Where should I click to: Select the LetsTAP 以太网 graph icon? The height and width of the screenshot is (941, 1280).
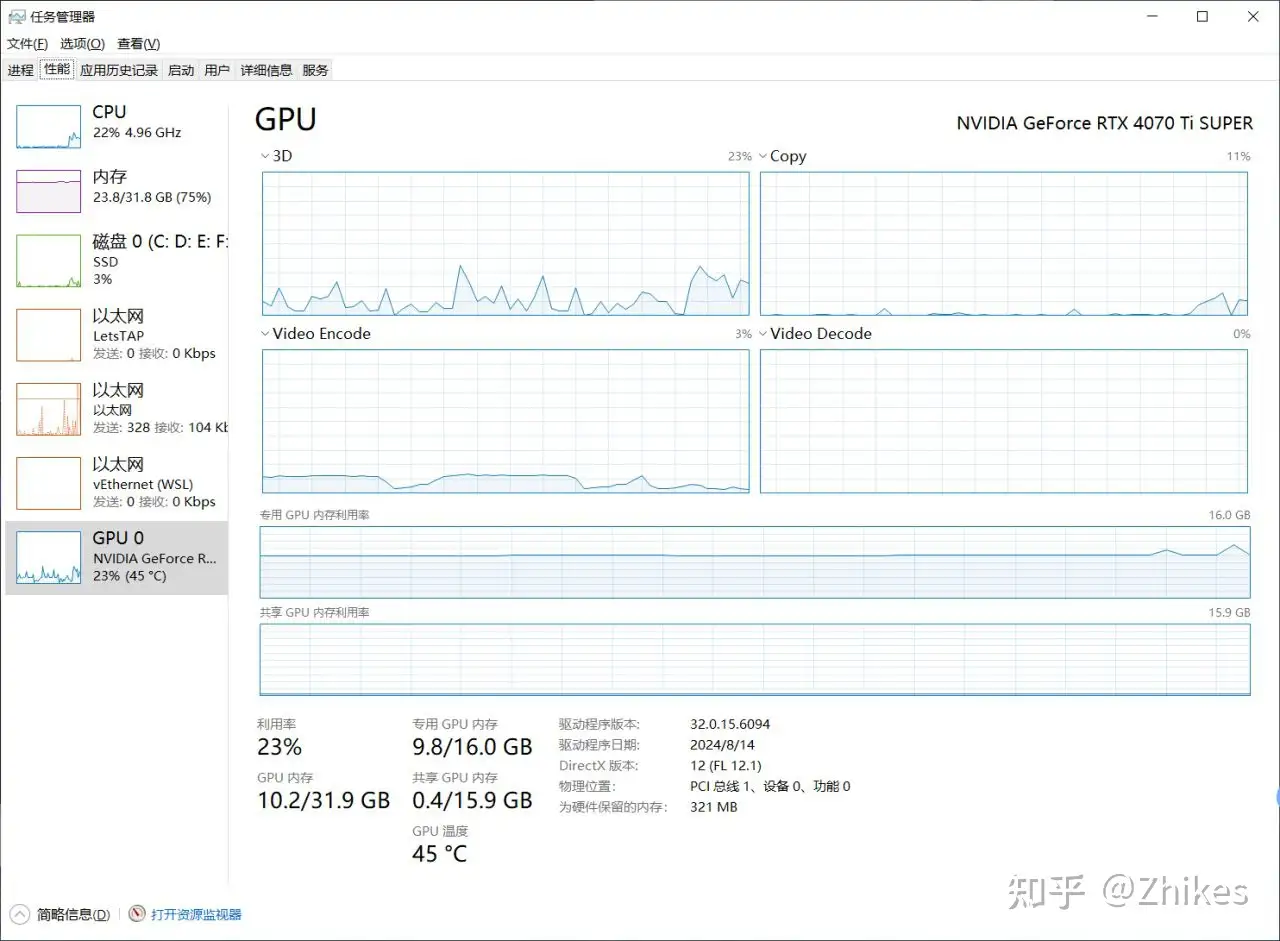48,335
